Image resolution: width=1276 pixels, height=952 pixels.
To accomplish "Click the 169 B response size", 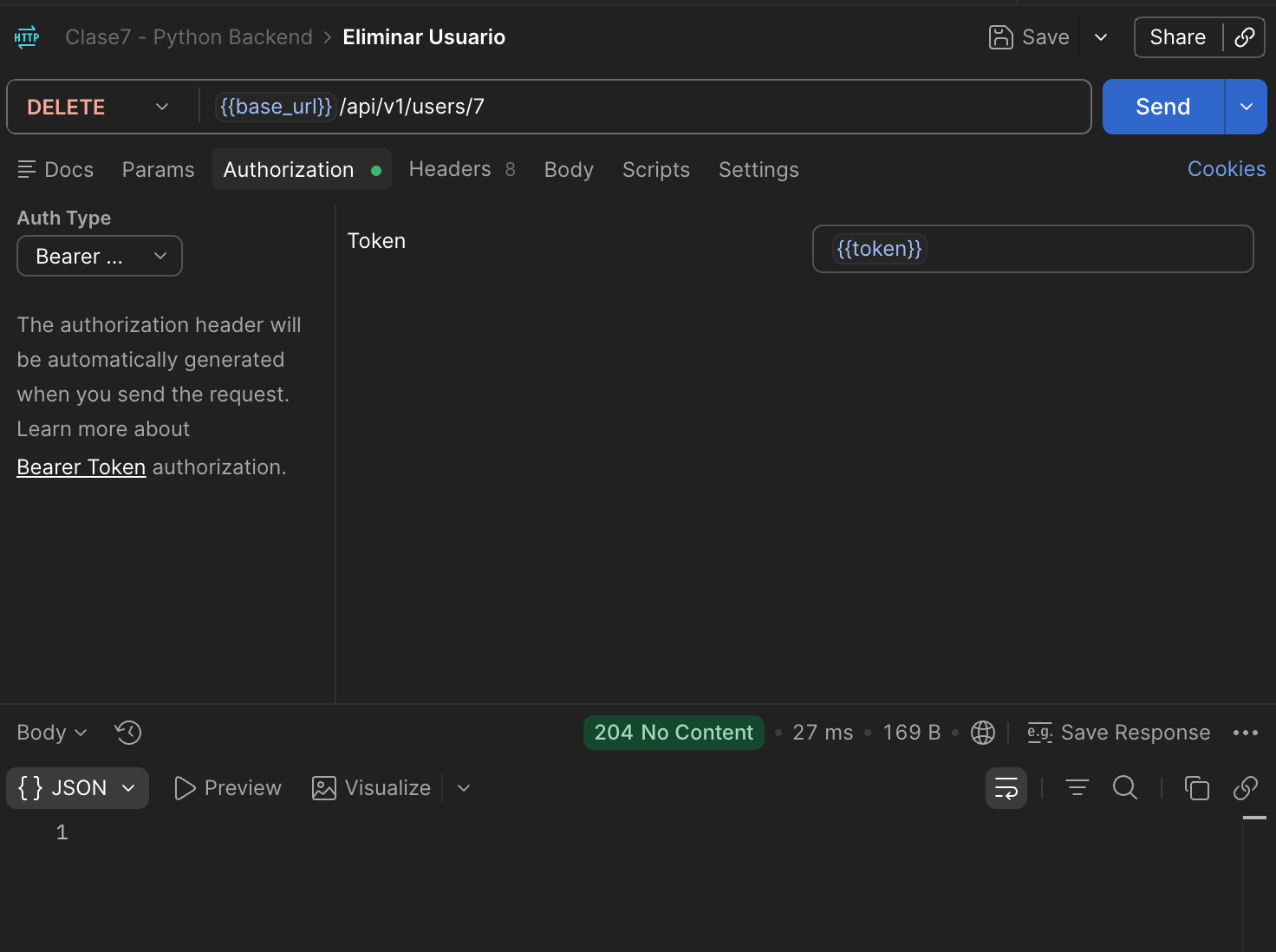I will [912, 733].
